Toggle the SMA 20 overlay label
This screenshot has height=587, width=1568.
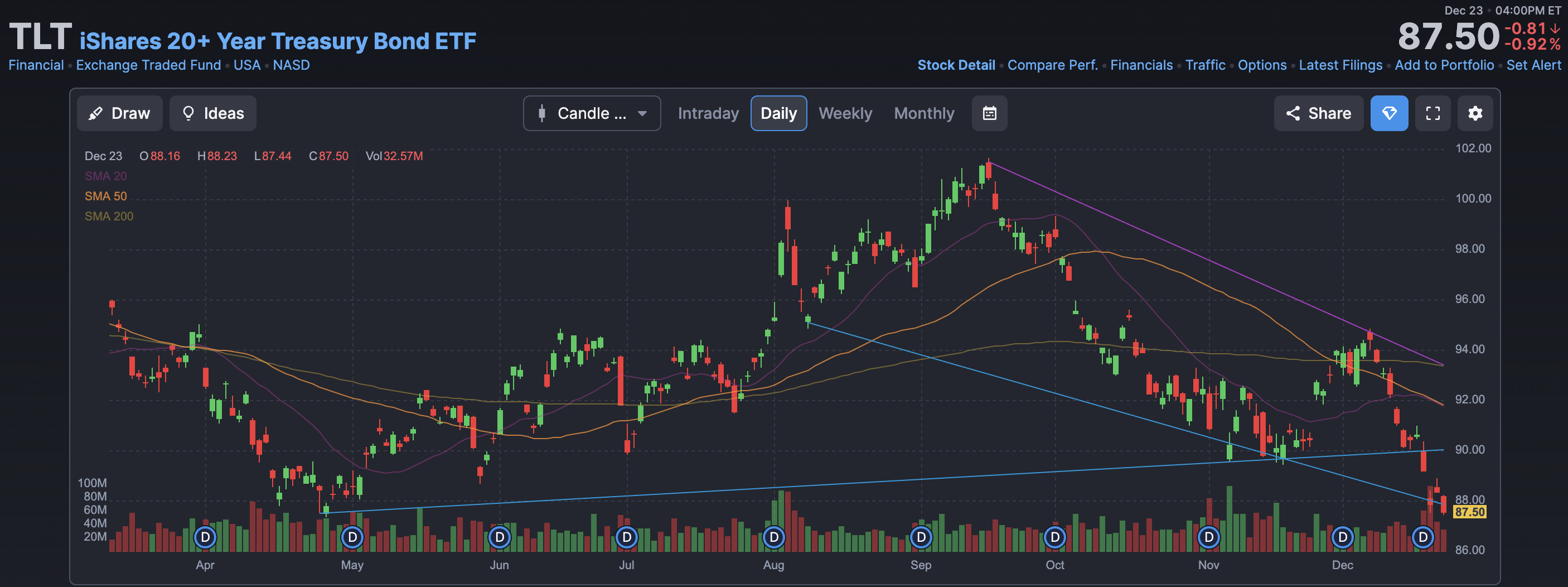click(105, 176)
